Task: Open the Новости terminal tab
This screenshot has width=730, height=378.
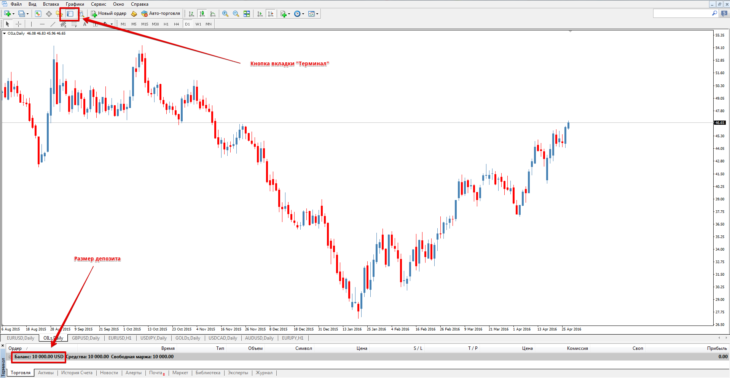Action: click(x=108, y=373)
